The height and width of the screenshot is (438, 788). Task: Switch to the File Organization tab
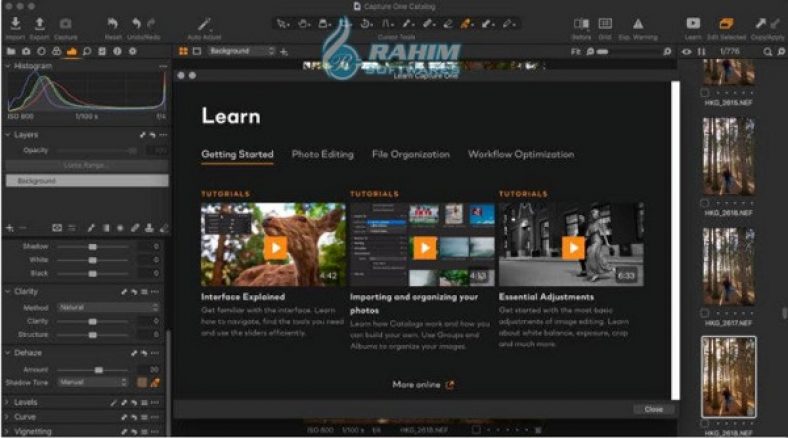[x=411, y=154]
